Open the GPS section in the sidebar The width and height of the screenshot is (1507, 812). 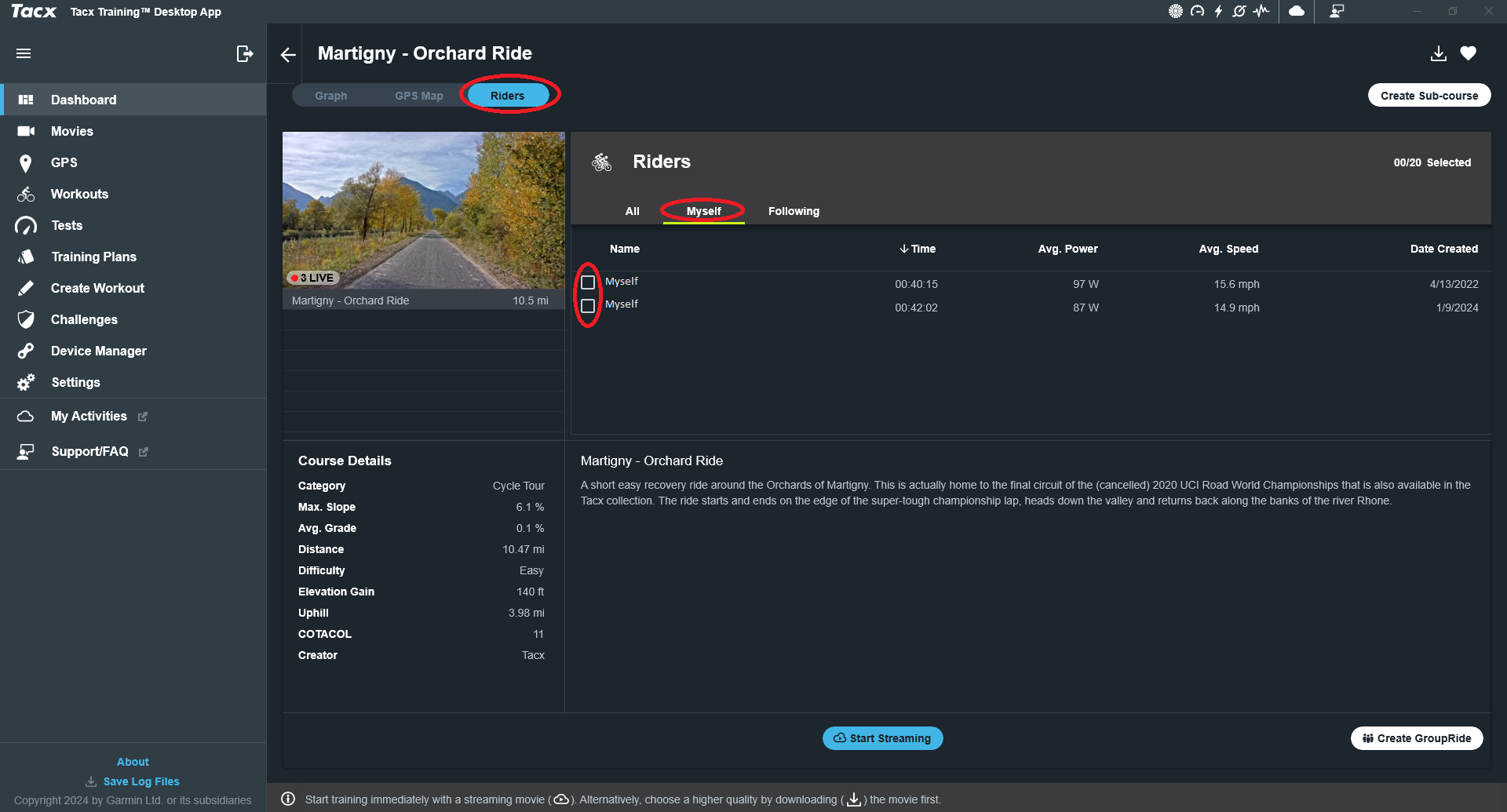pyautogui.click(x=133, y=162)
